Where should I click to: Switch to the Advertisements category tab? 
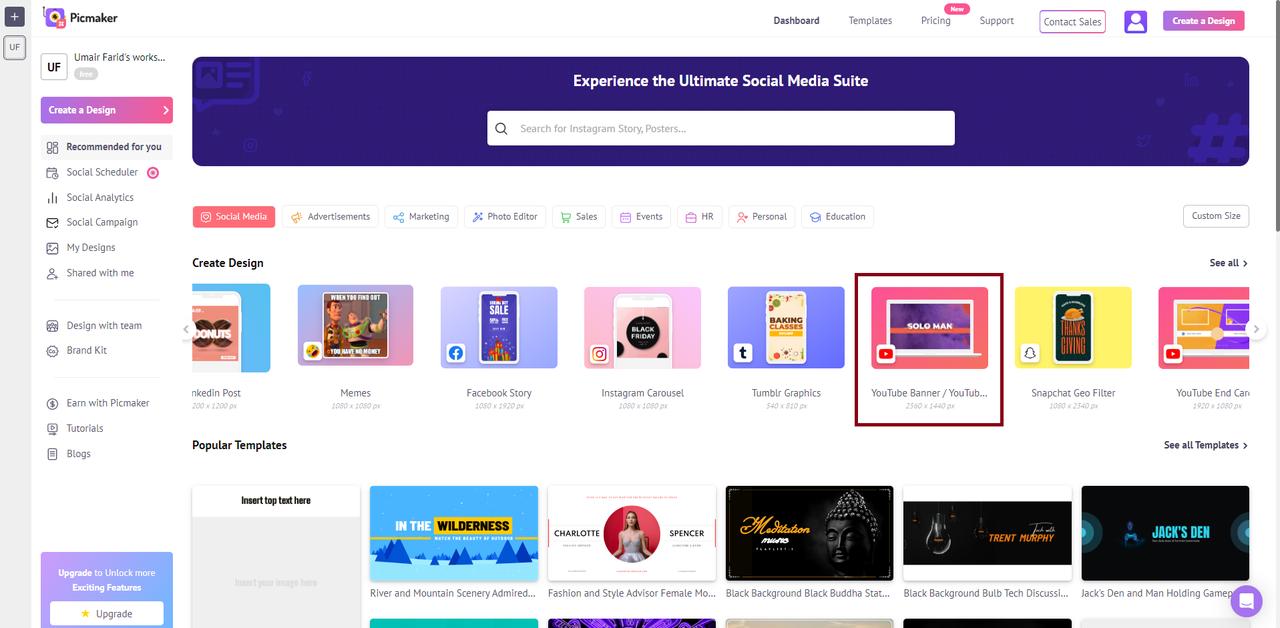[330, 216]
